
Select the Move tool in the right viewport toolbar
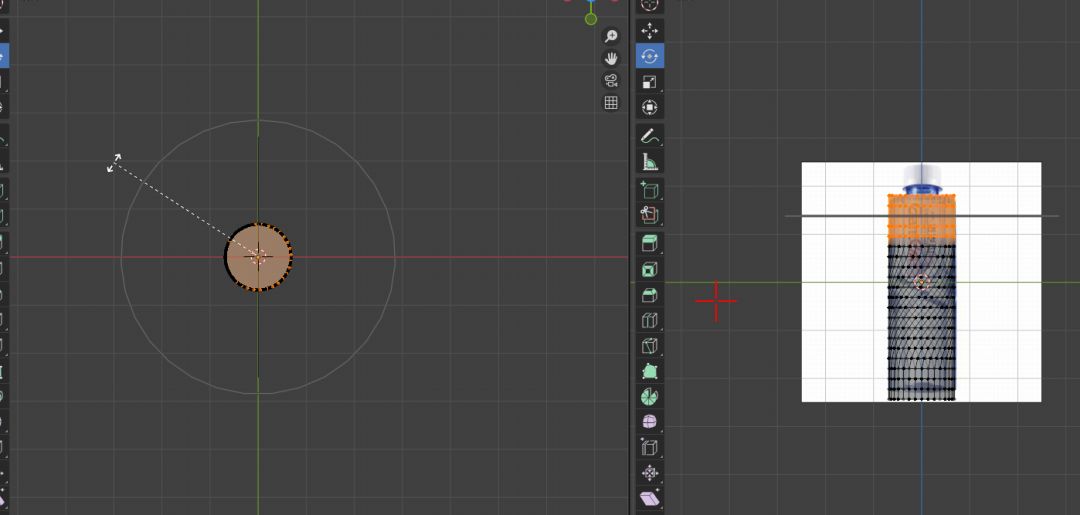coord(650,30)
